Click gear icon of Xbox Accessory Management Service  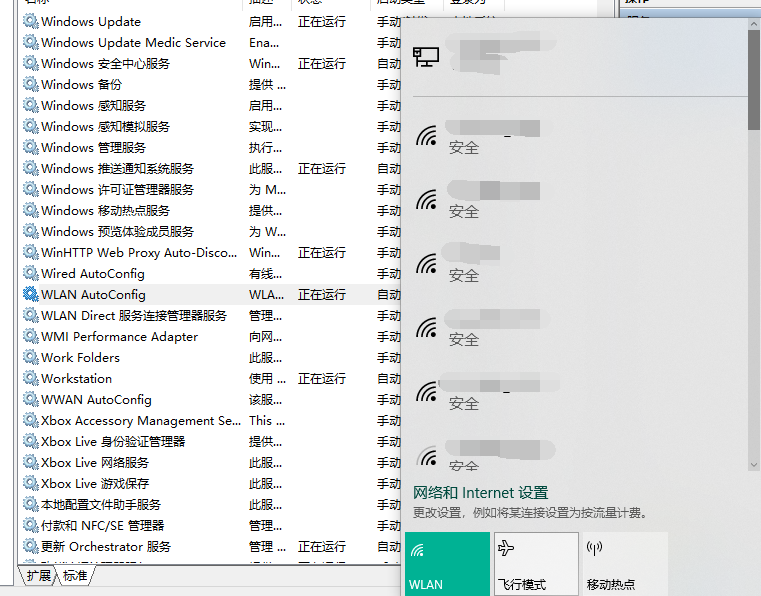(31, 420)
